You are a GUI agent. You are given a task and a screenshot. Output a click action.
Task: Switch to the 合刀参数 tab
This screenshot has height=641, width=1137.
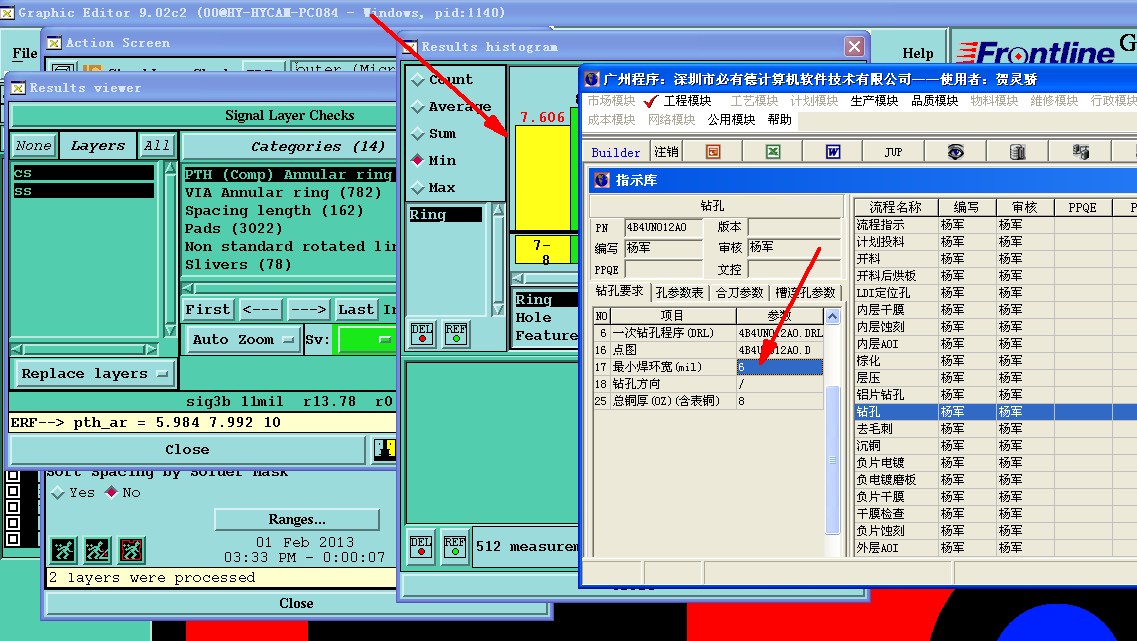tap(740, 292)
